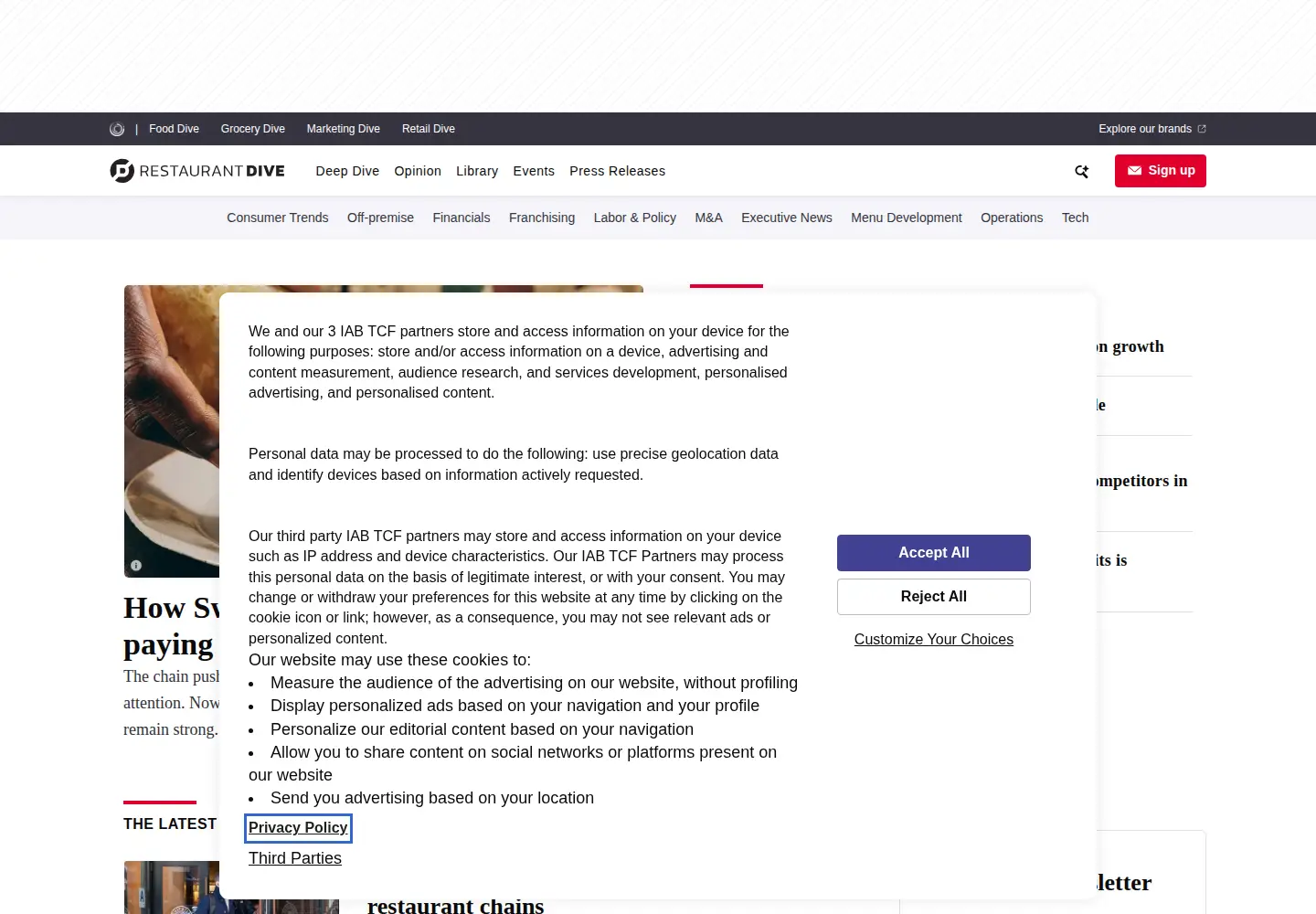Go to the Tech topic
The width and height of the screenshot is (1316, 914).
click(1076, 218)
